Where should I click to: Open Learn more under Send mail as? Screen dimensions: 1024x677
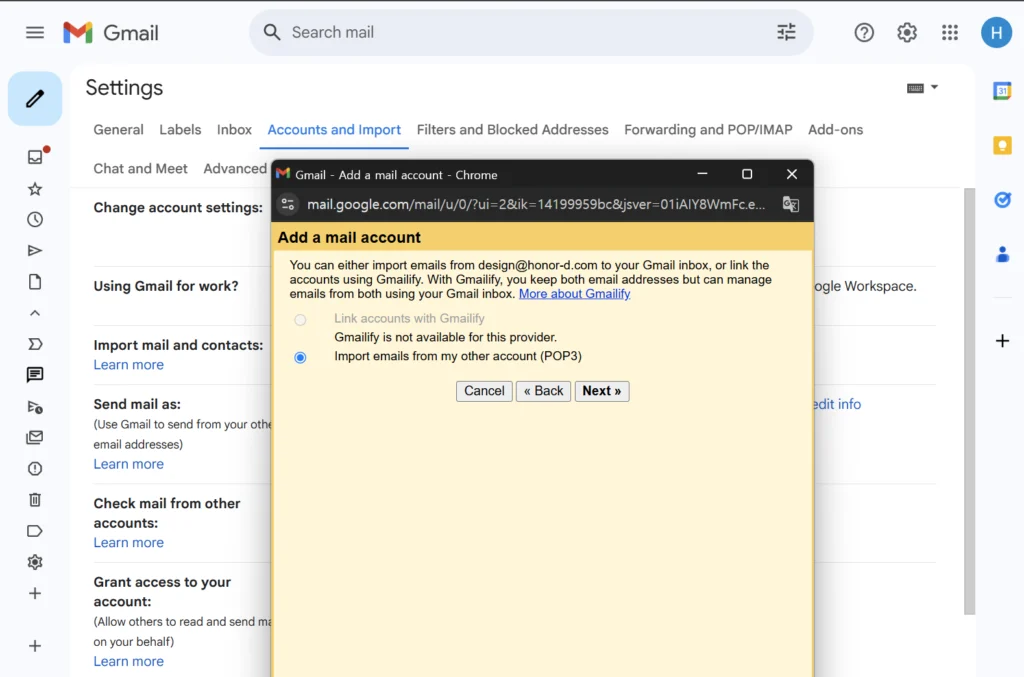[x=129, y=464]
